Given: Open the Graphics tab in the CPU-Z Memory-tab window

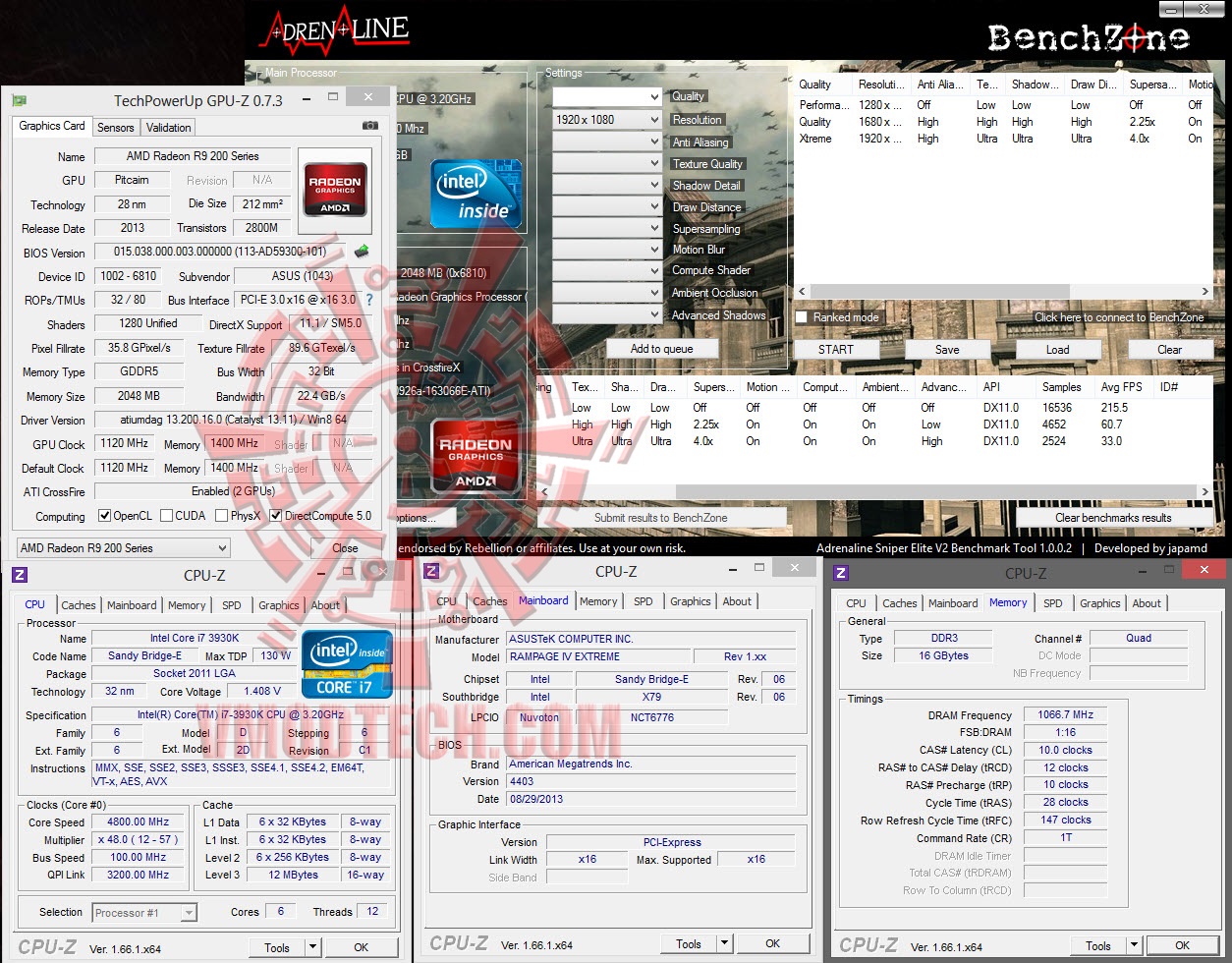Looking at the screenshot, I should coord(1099,603).
